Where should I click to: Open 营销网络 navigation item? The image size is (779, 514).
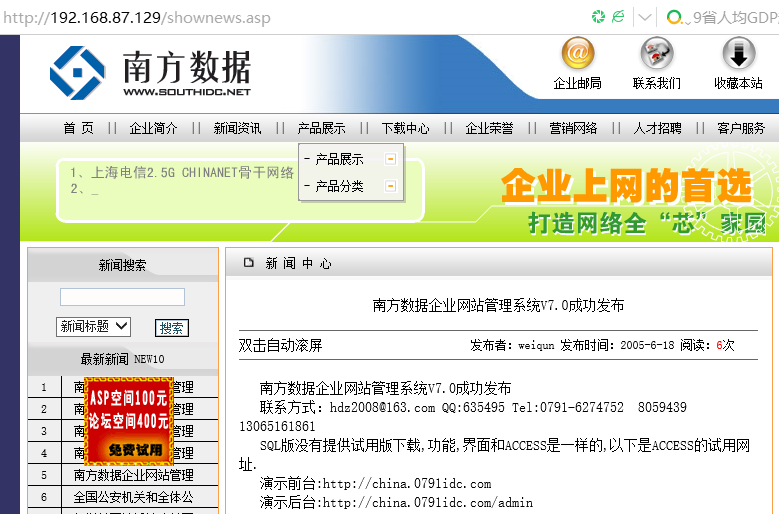pyautogui.click(x=573, y=128)
